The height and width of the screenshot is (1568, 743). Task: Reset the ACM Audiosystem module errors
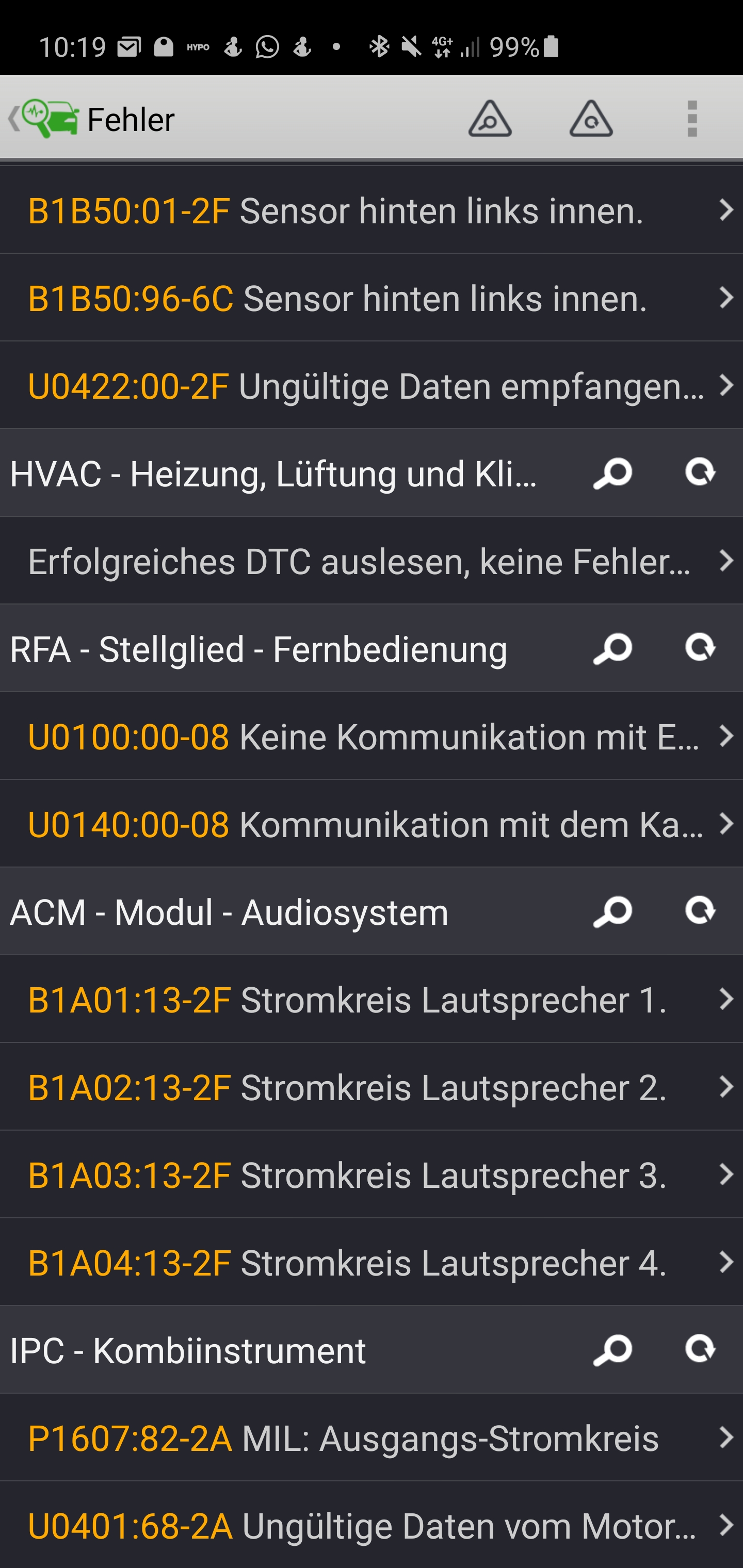click(700, 911)
